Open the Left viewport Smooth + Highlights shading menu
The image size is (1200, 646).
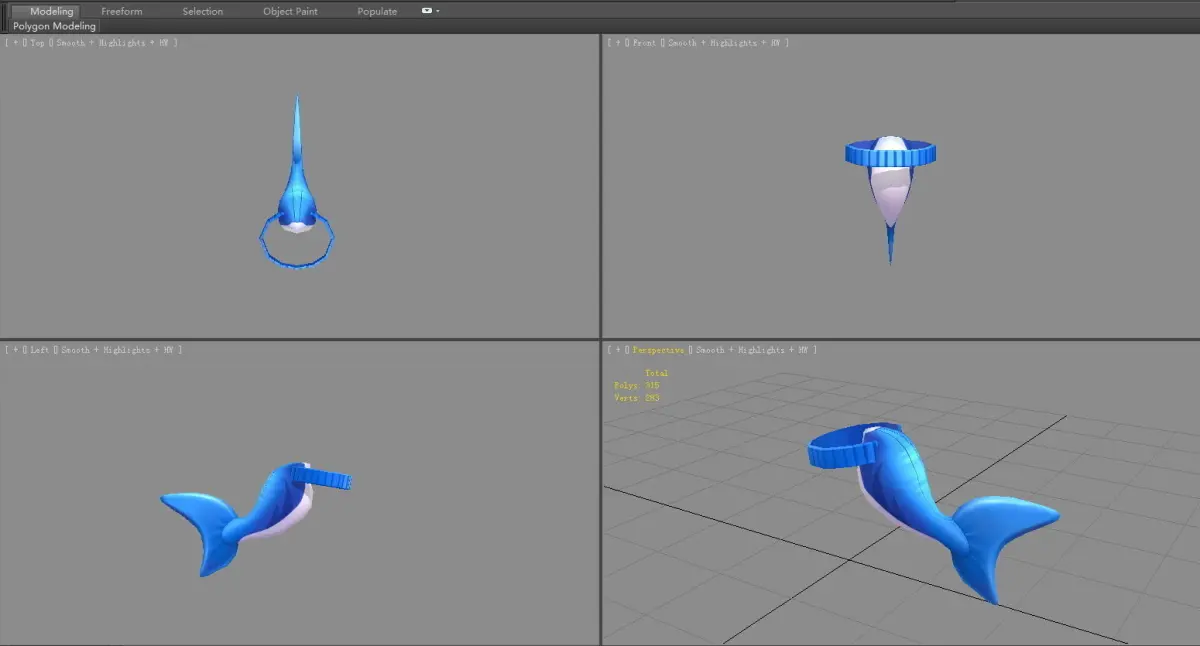coord(117,350)
